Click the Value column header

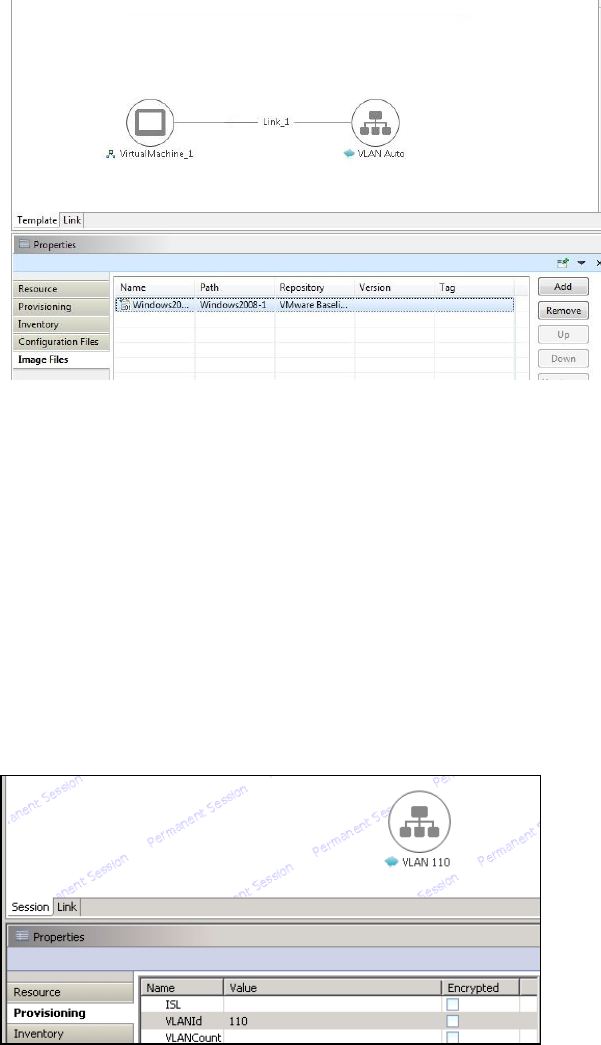click(332, 988)
